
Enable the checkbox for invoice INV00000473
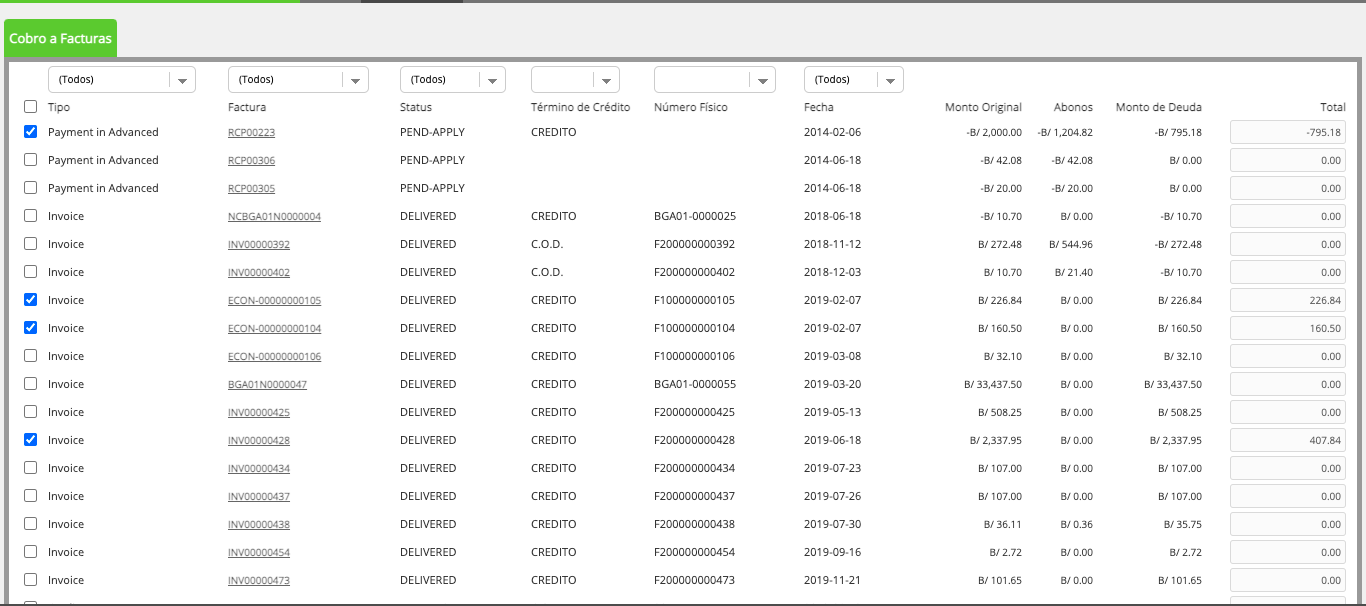point(31,580)
